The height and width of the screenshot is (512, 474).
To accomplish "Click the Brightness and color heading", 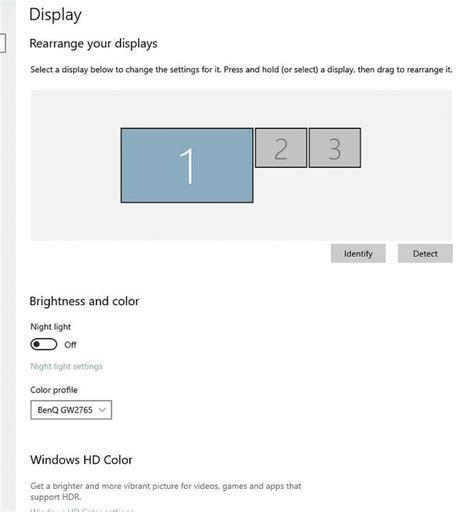I will pyautogui.click(x=84, y=301).
